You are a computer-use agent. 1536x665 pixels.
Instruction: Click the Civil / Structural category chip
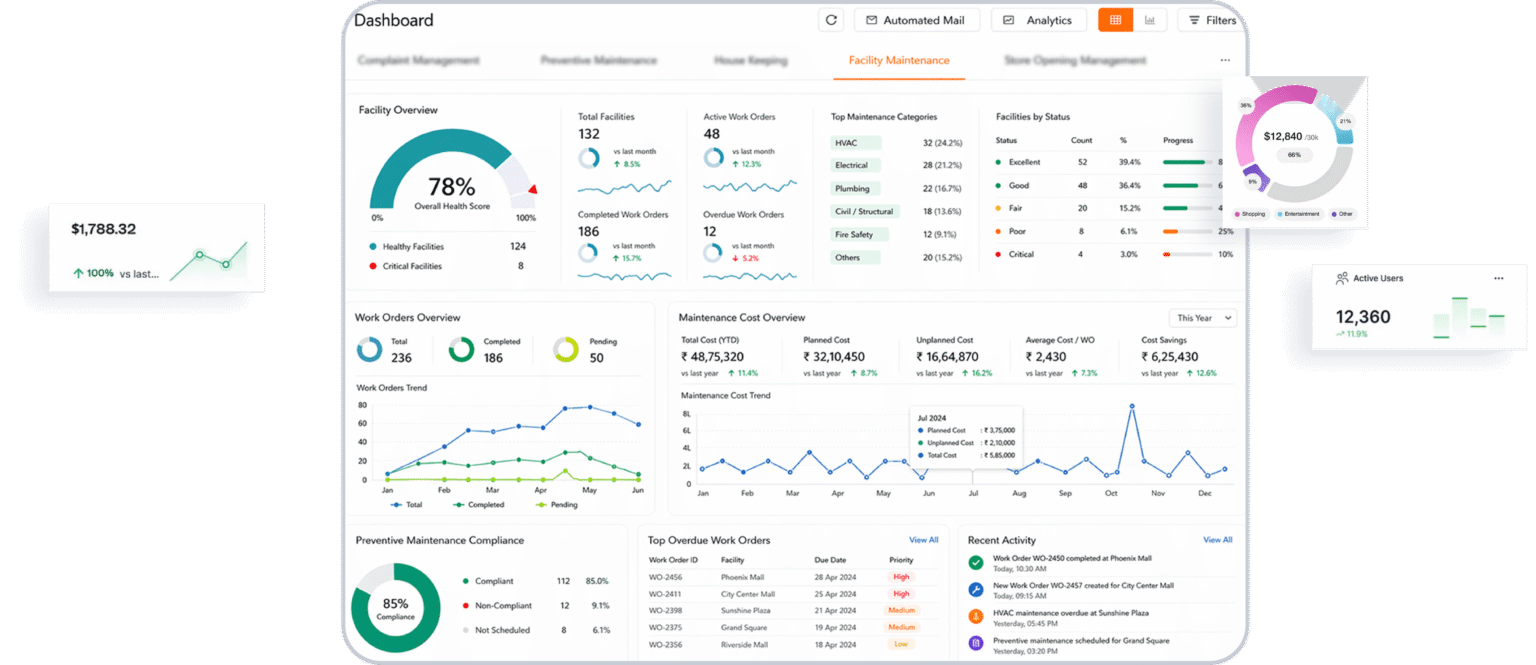(866, 212)
